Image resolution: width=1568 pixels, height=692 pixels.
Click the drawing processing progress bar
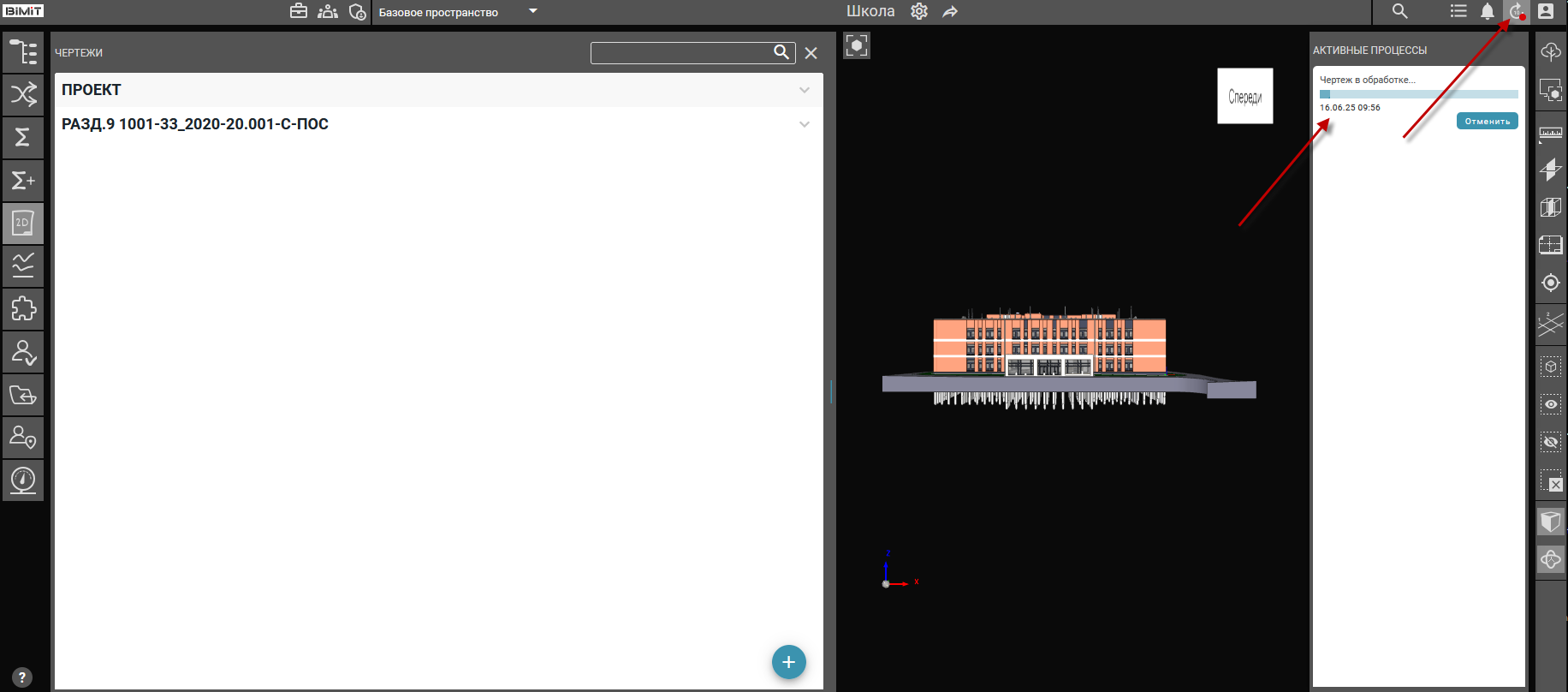pos(1418,94)
